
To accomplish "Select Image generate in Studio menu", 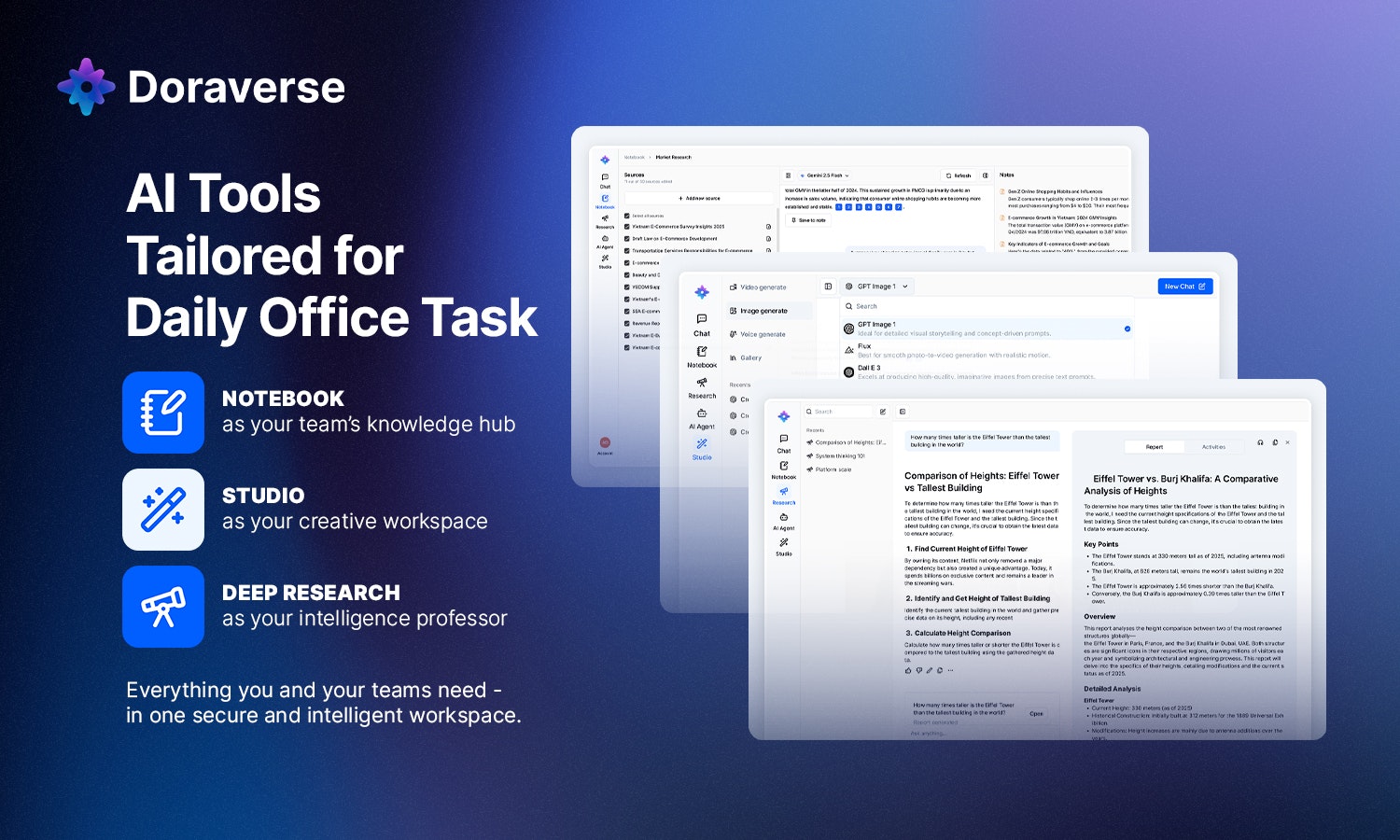I will (x=769, y=311).
